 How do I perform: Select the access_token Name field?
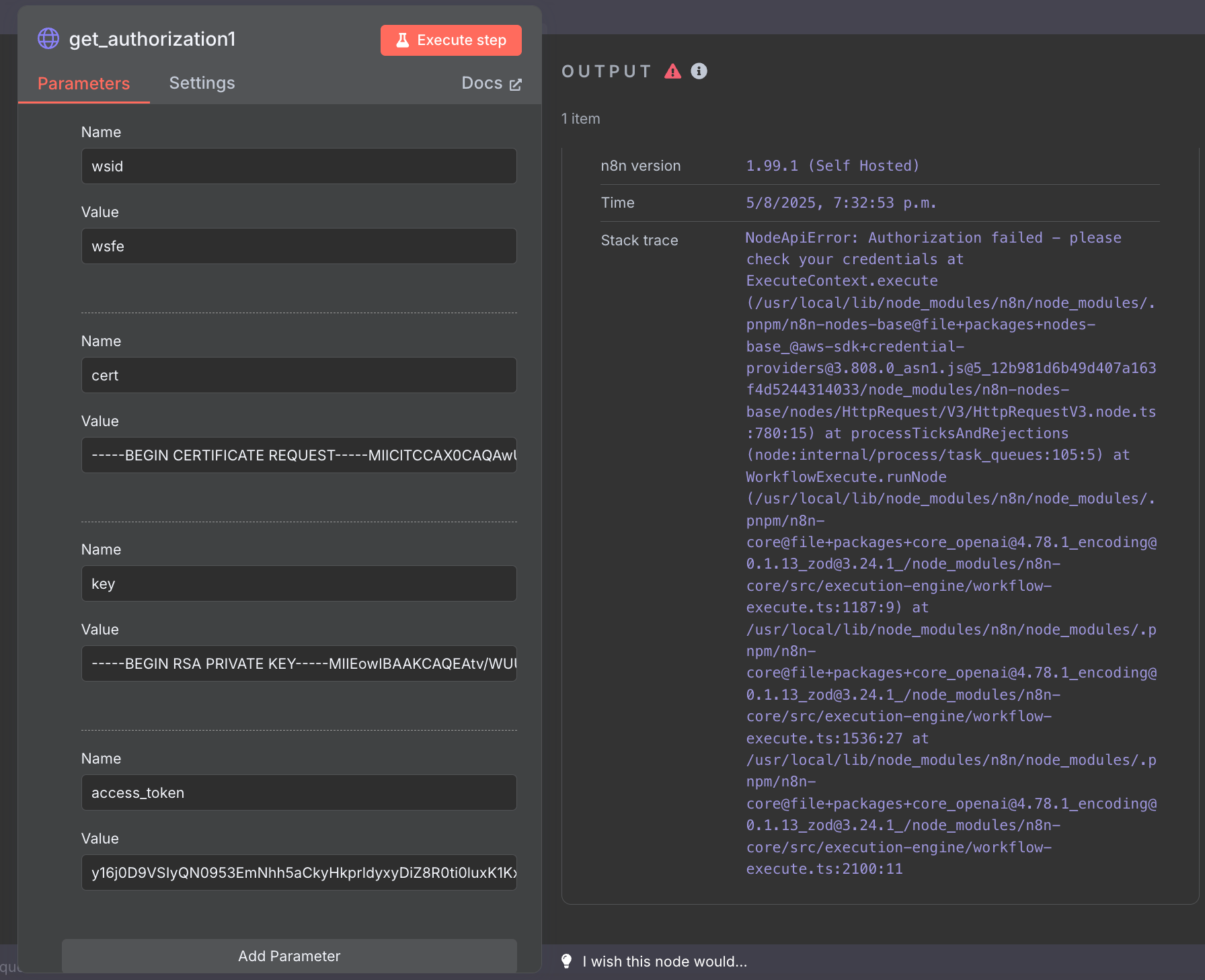(x=299, y=792)
